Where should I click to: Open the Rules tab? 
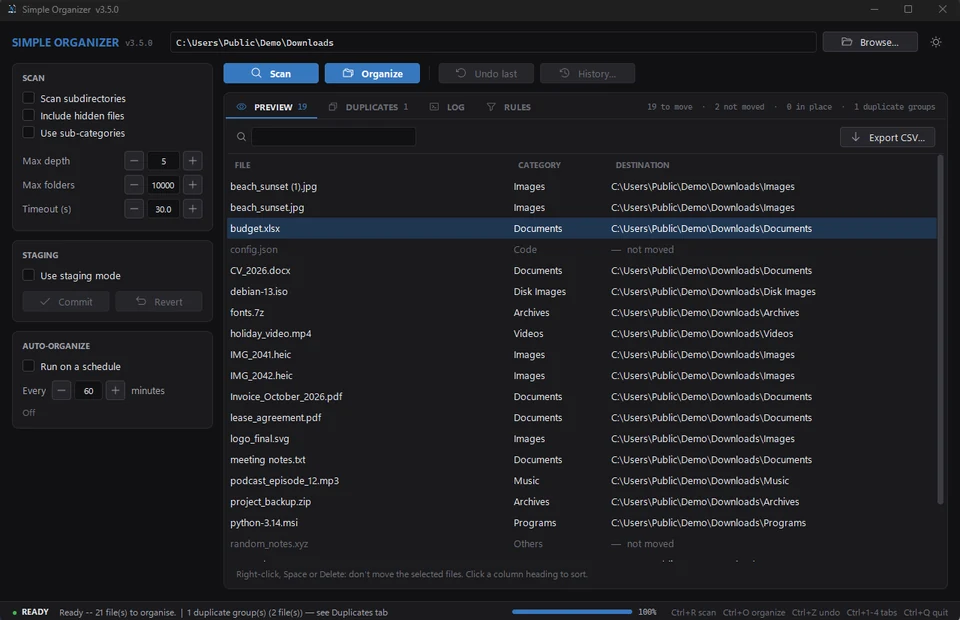point(509,107)
